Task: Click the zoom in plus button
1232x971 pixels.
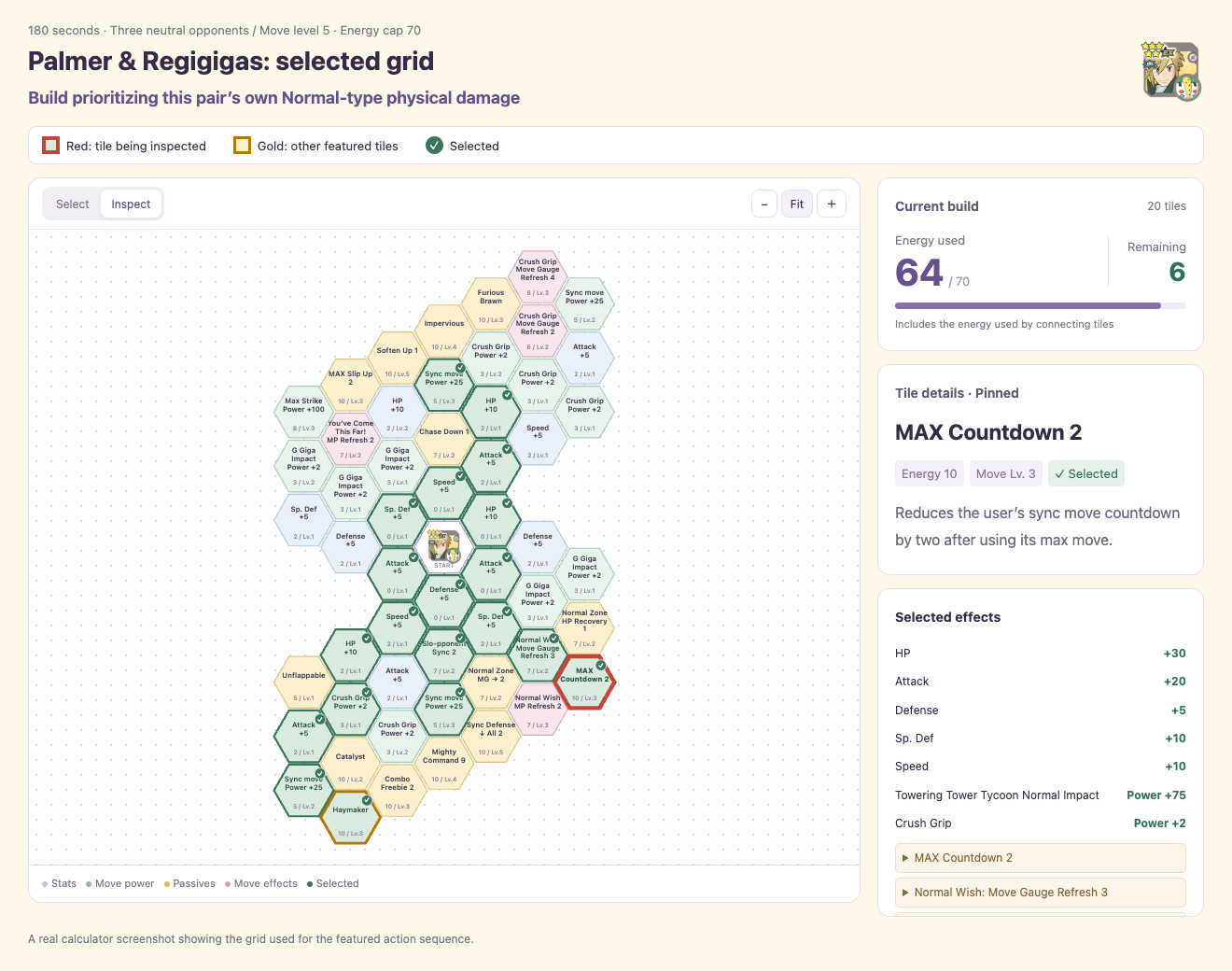Action: click(x=832, y=204)
